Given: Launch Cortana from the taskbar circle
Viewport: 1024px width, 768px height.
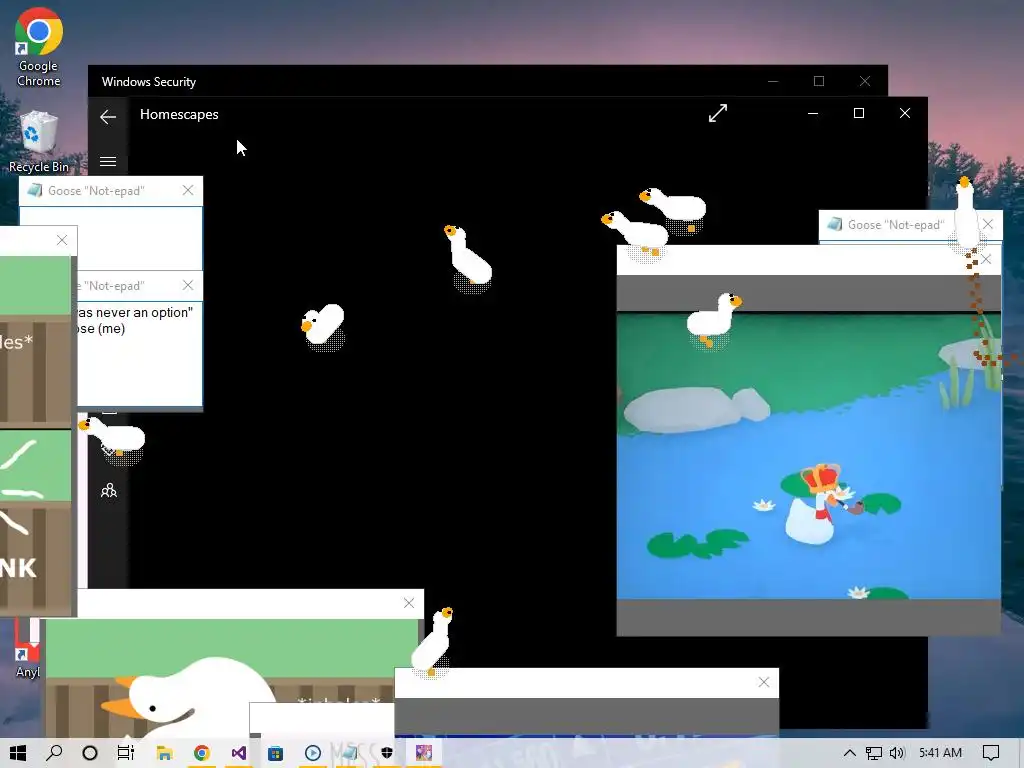Looking at the screenshot, I should 90,753.
